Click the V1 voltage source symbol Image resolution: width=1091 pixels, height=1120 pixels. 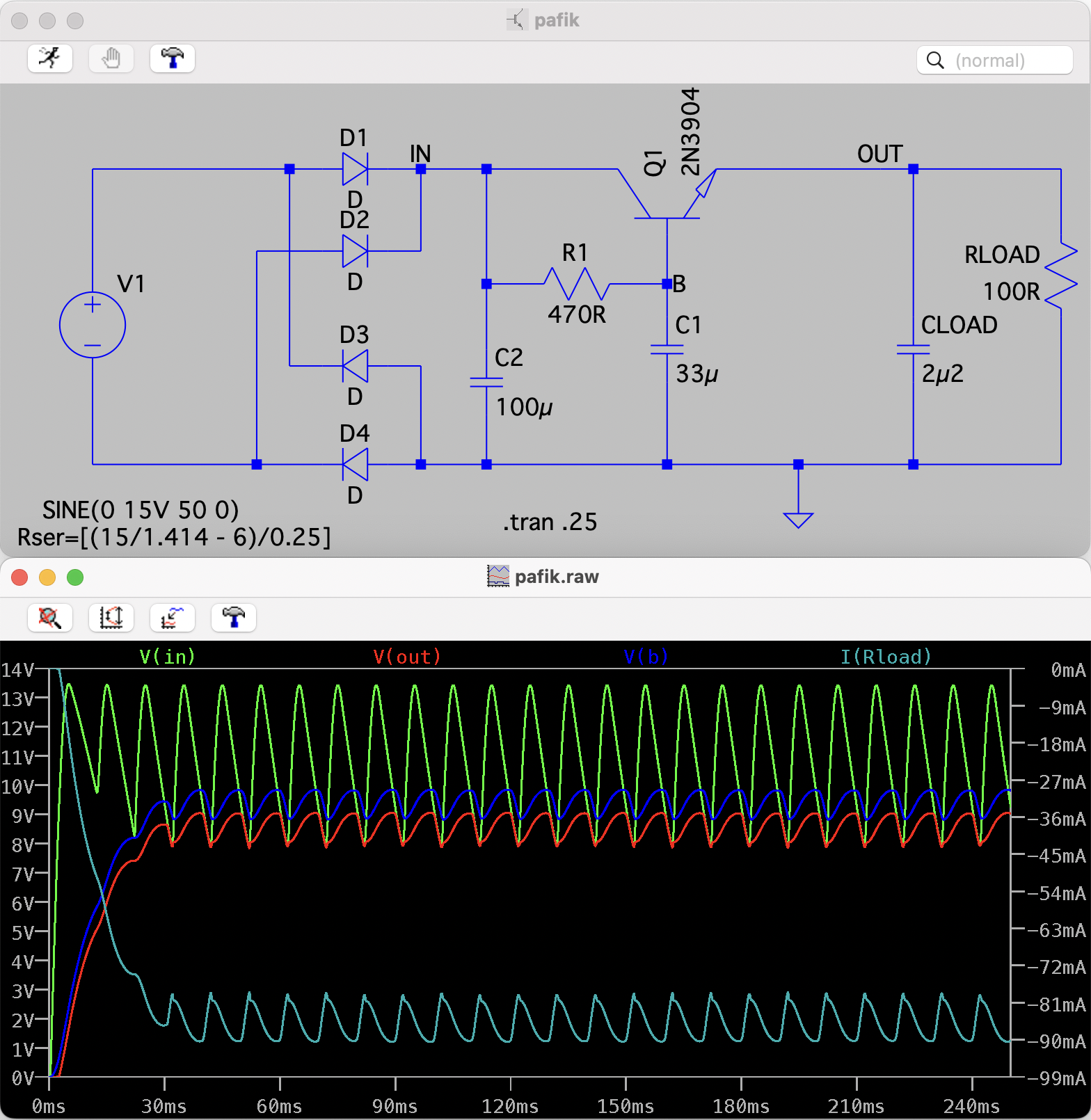tap(93, 325)
